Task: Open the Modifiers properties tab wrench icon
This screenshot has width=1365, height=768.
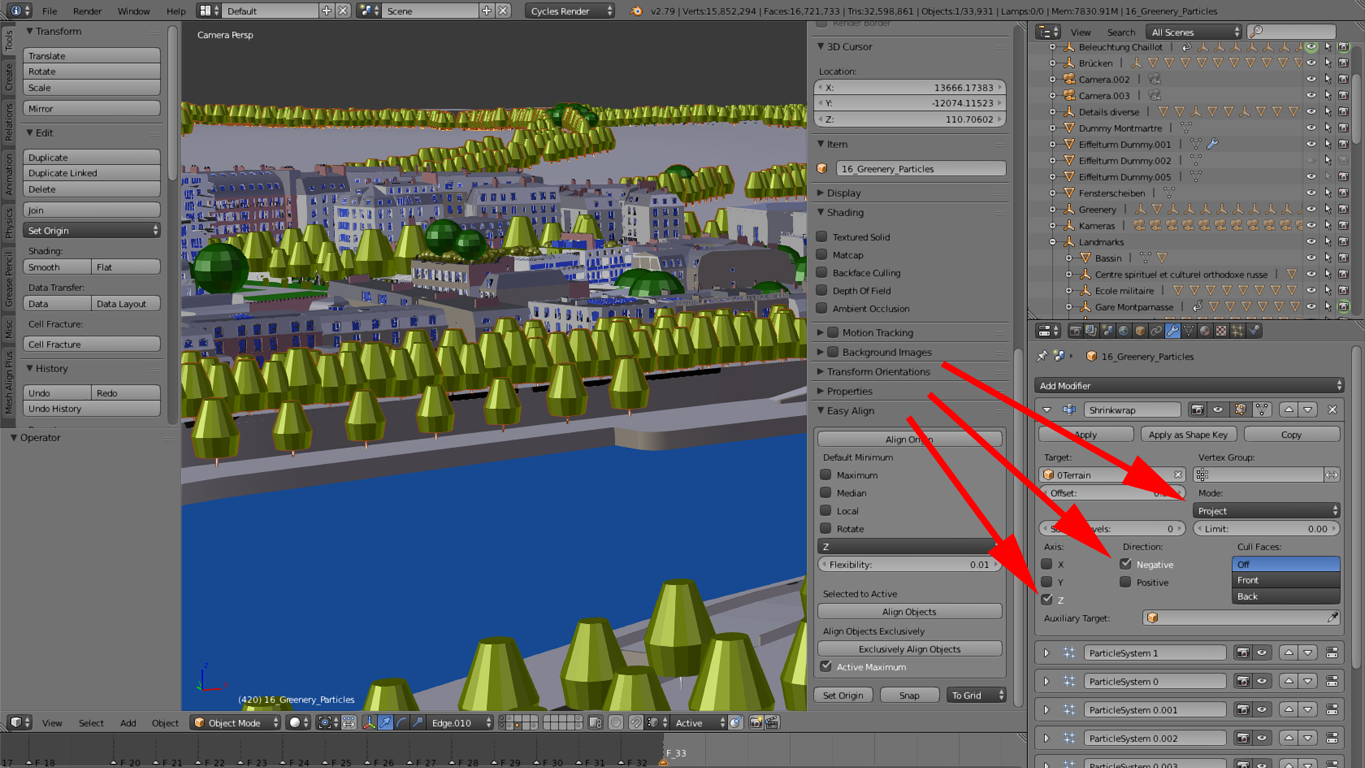Action: coord(1172,331)
